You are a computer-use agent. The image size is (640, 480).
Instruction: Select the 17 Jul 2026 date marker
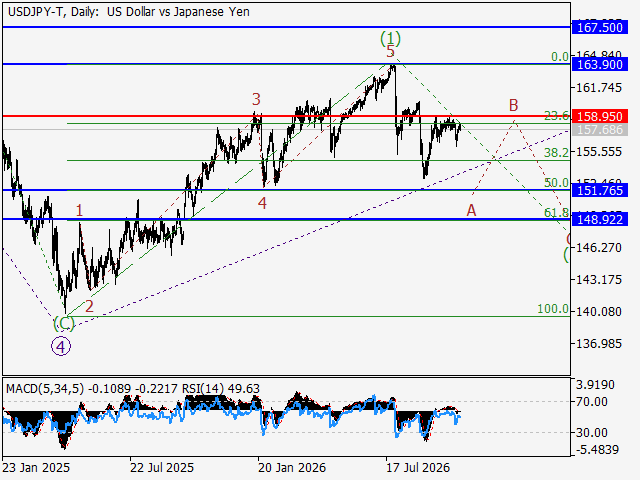pos(418,468)
